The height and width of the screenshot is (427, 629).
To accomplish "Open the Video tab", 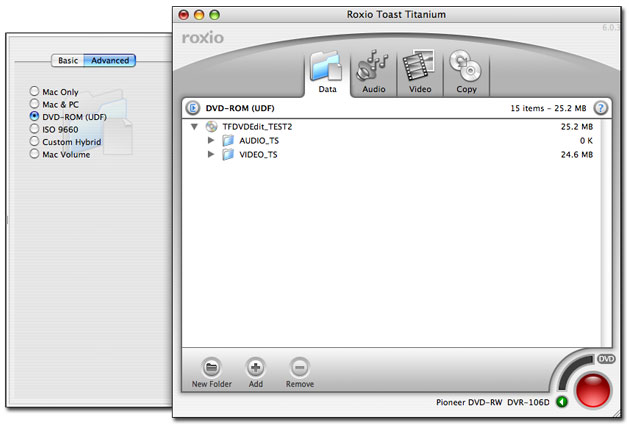I will point(420,73).
